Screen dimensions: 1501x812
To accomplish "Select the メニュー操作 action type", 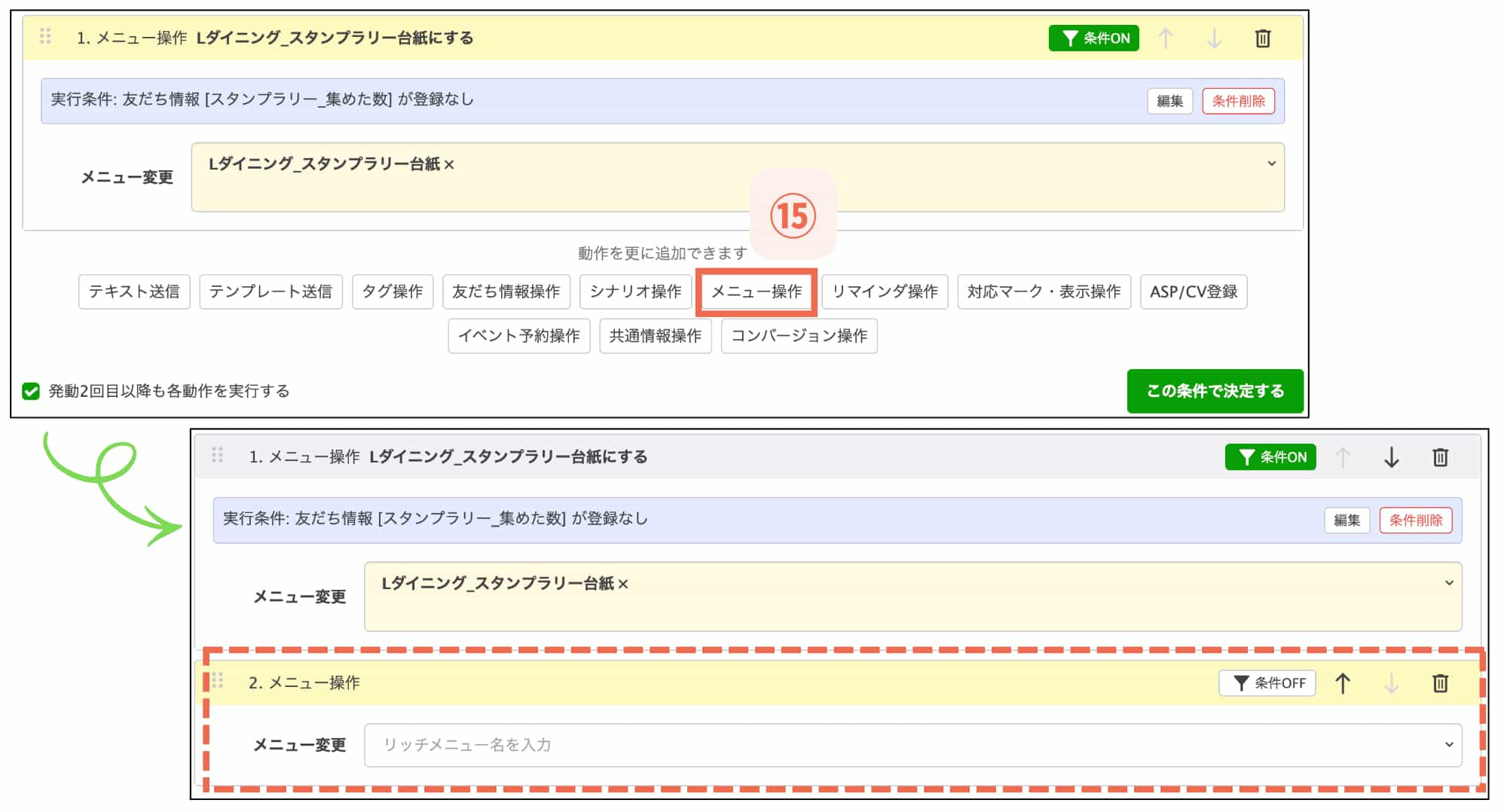I will 757,292.
